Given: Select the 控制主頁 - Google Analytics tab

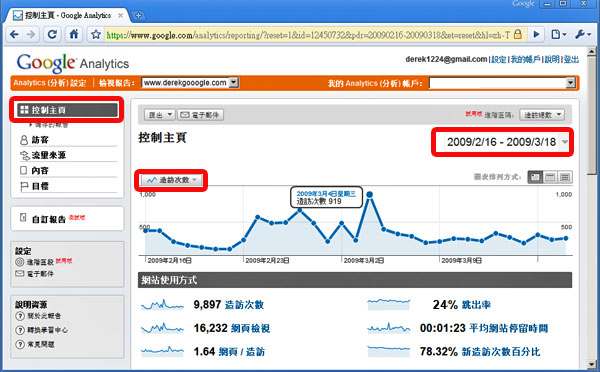Looking at the screenshot, I should tap(67, 15).
